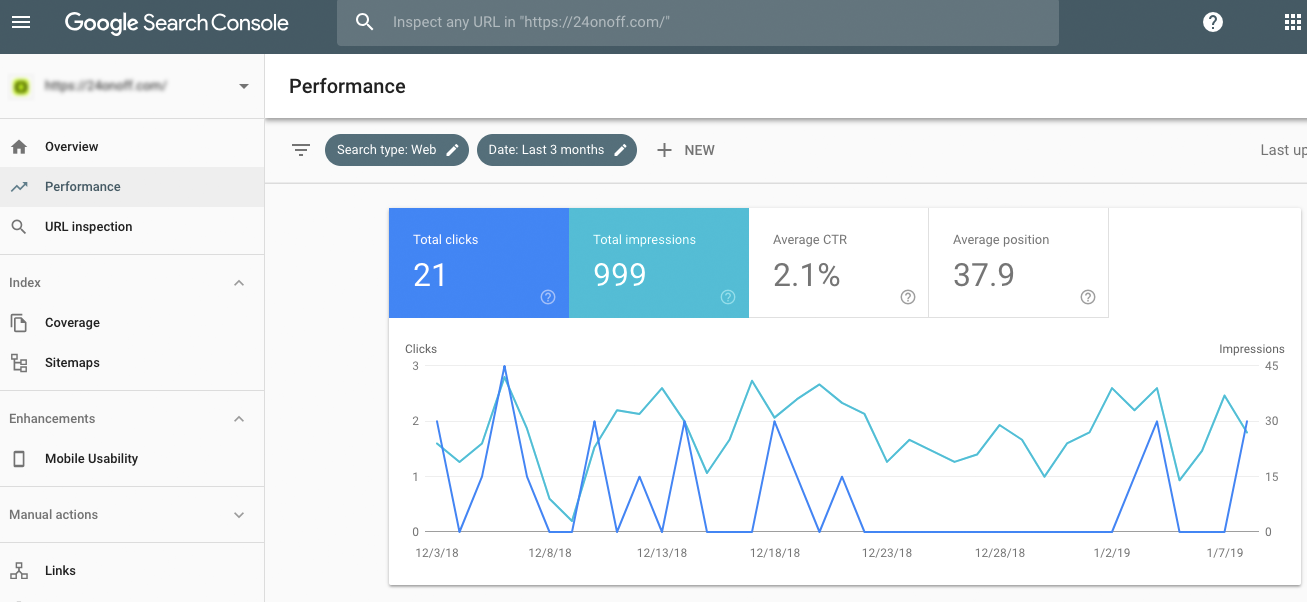The width and height of the screenshot is (1307, 602).
Task: Click the Links network icon
Action: tap(19, 571)
